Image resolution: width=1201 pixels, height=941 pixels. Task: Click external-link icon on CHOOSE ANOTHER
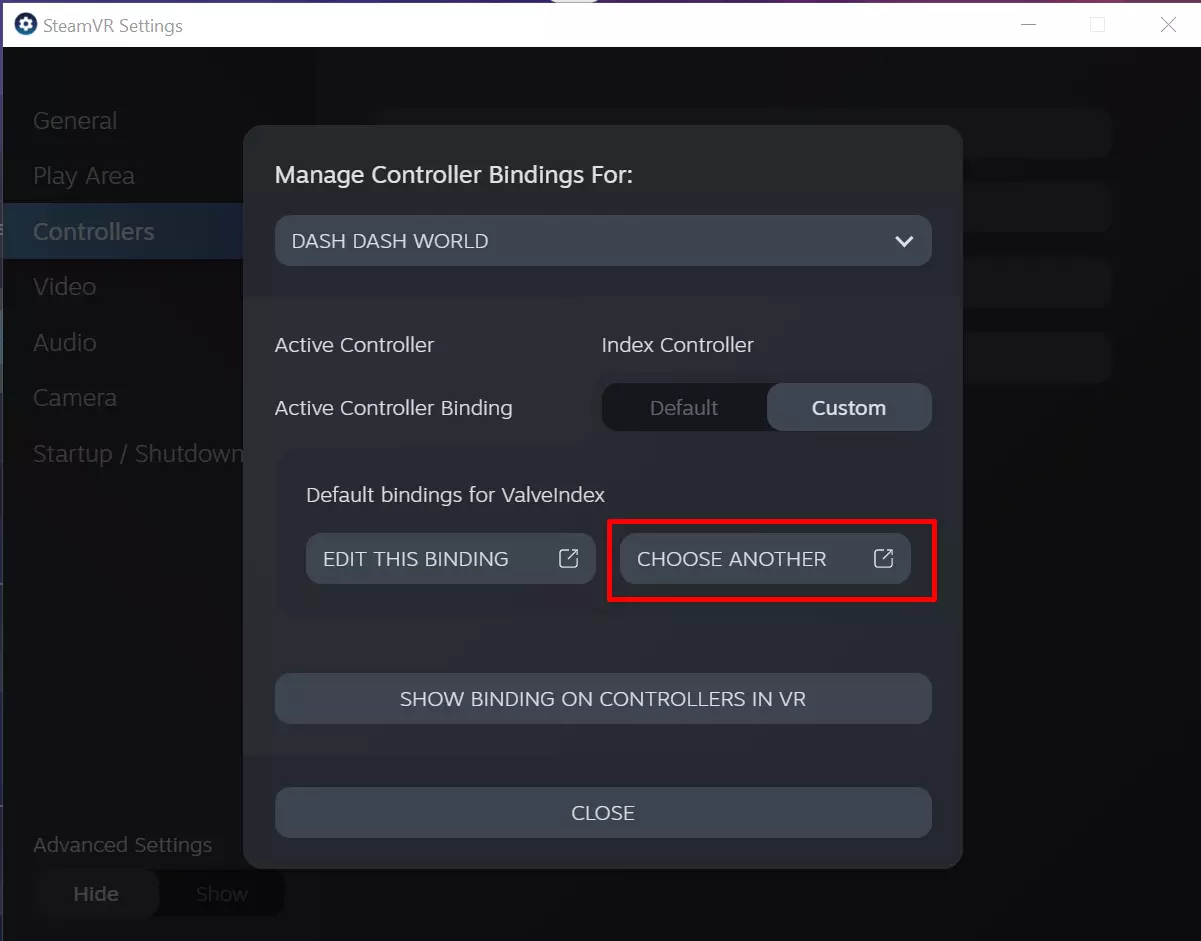883,558
